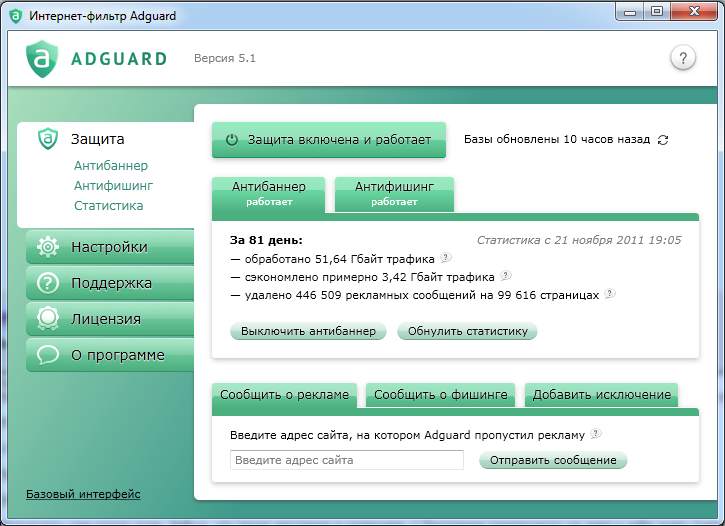This screenshot has width=725, height=526.
Task: Click help hint beside site address prompt
Action: coord(596,434)
